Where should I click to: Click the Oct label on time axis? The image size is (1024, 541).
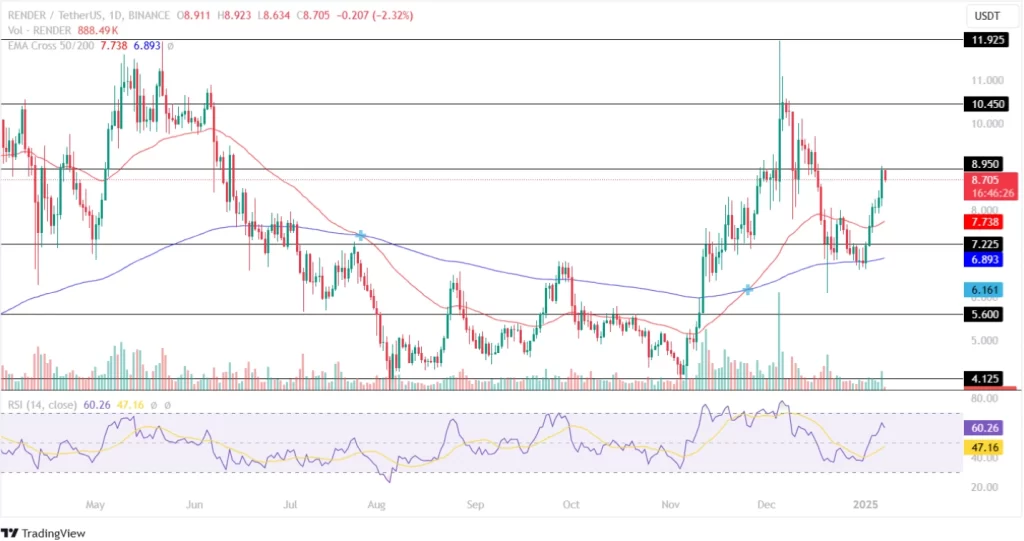click(571, 505)
